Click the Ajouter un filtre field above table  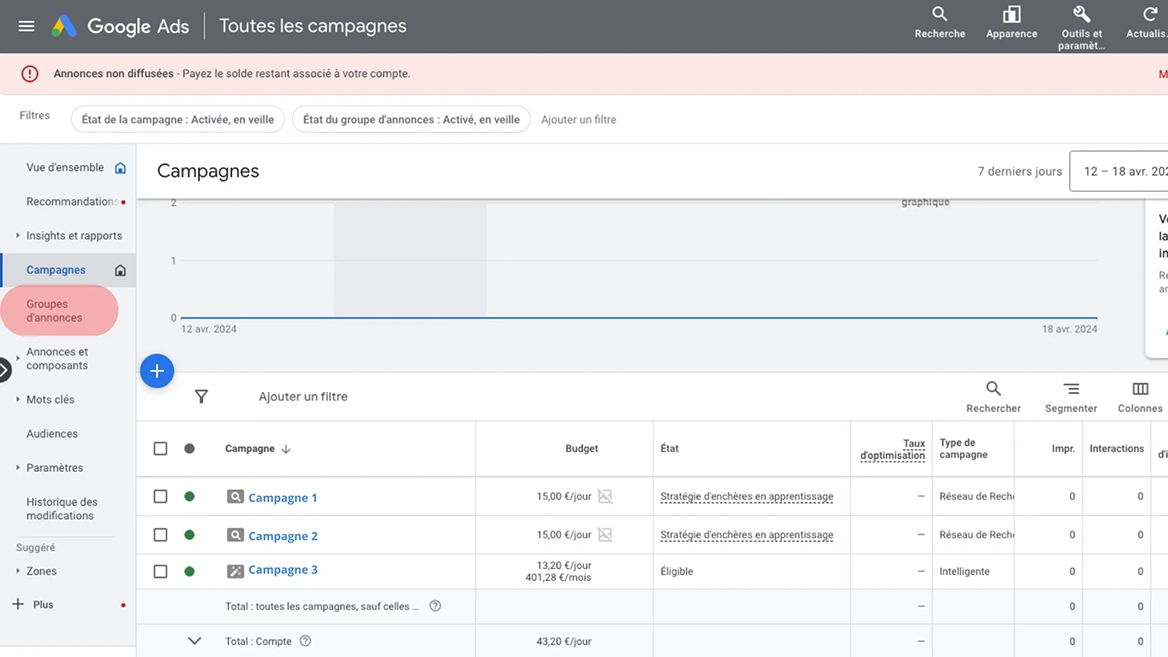tap(303, 396)
